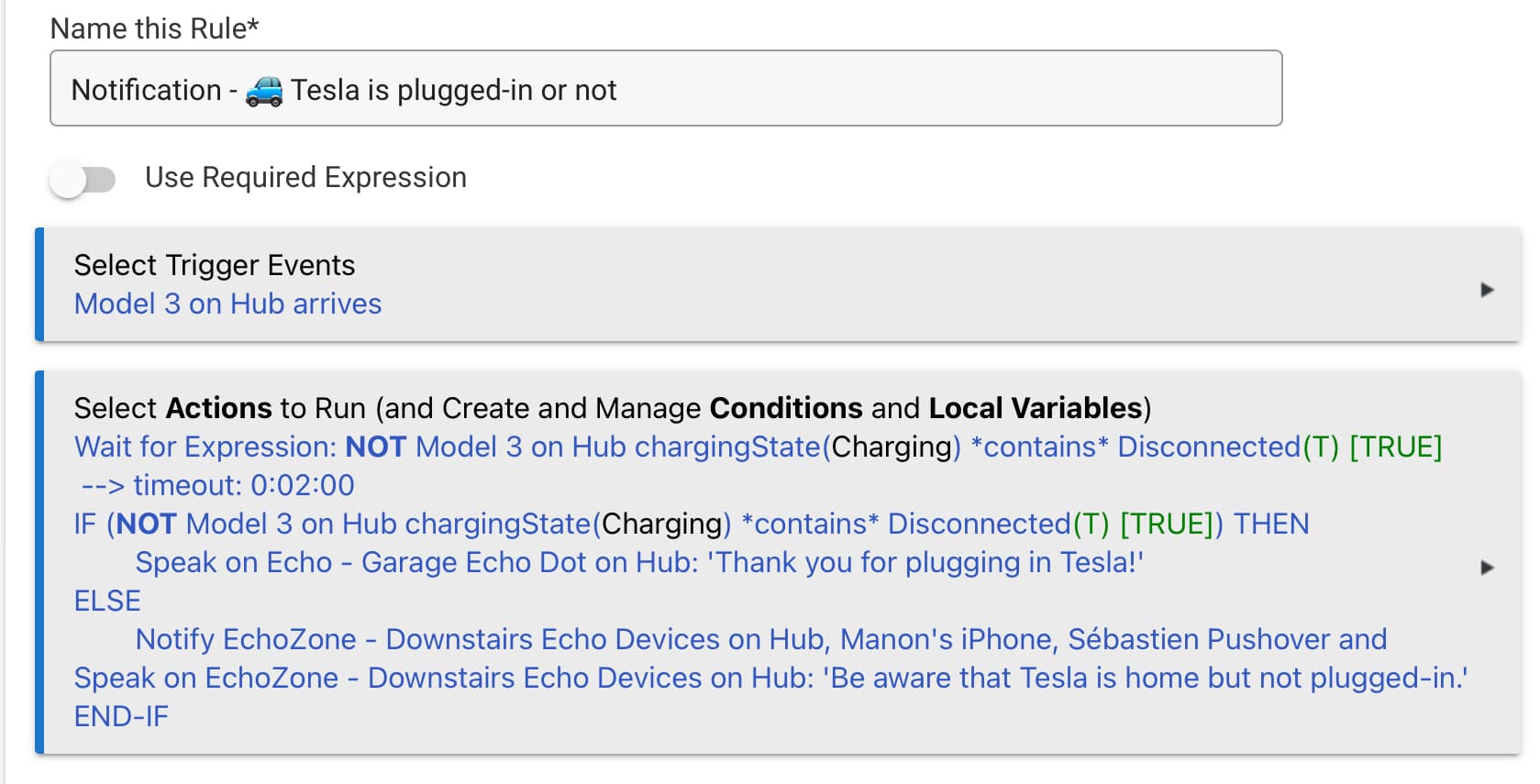Open the 'Thank you for plugging in Tesla!' action
Screen dimensions: 1540x784
pos(639,562)
